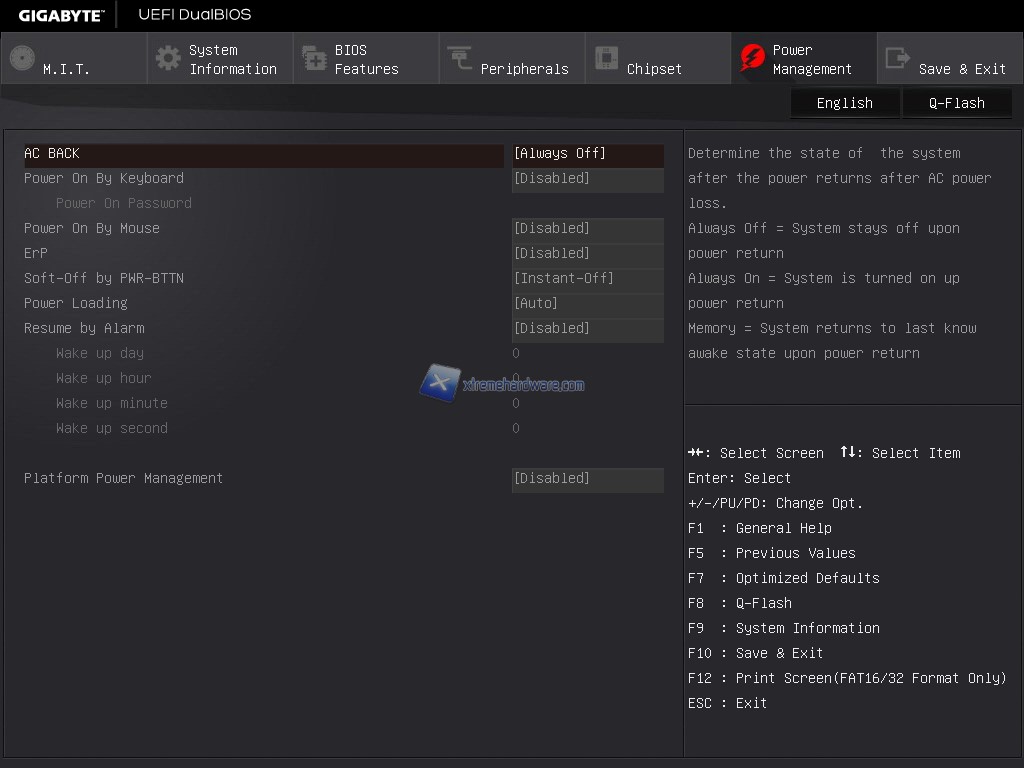Click the English language button
This screenshot has height=768, width=1024.
coord(844,103)
